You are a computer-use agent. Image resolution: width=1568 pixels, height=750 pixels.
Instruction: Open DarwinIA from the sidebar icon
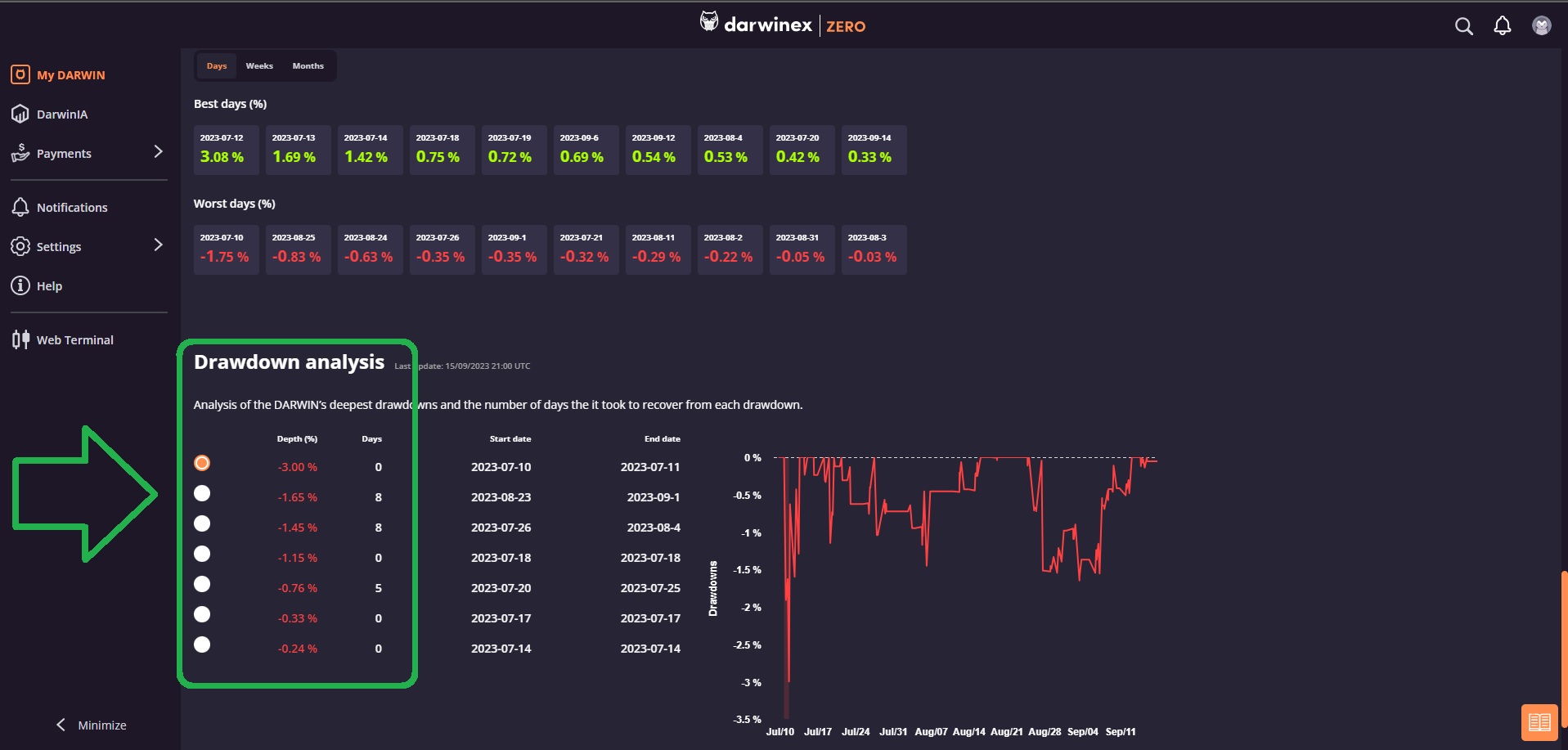pos(20,114)
